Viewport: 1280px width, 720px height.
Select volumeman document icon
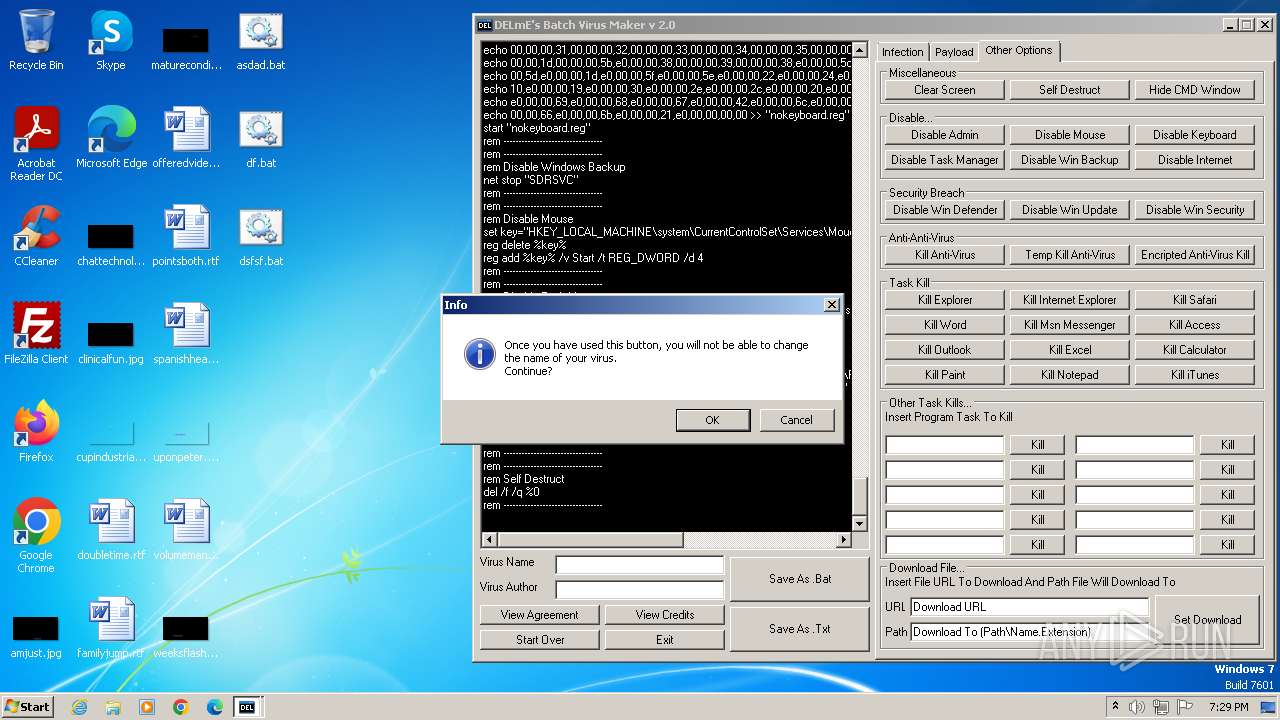coord(186,530)
